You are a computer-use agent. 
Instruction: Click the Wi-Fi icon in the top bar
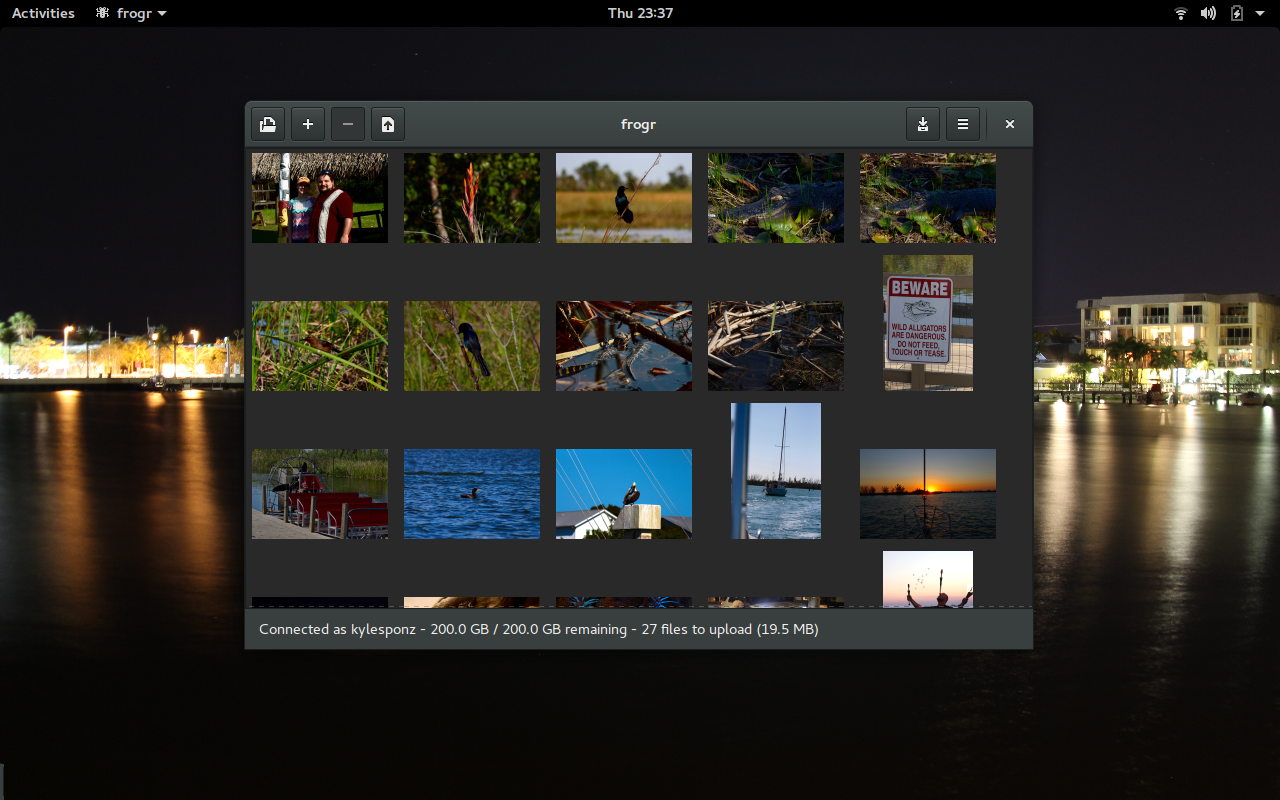coord(1180,13)
